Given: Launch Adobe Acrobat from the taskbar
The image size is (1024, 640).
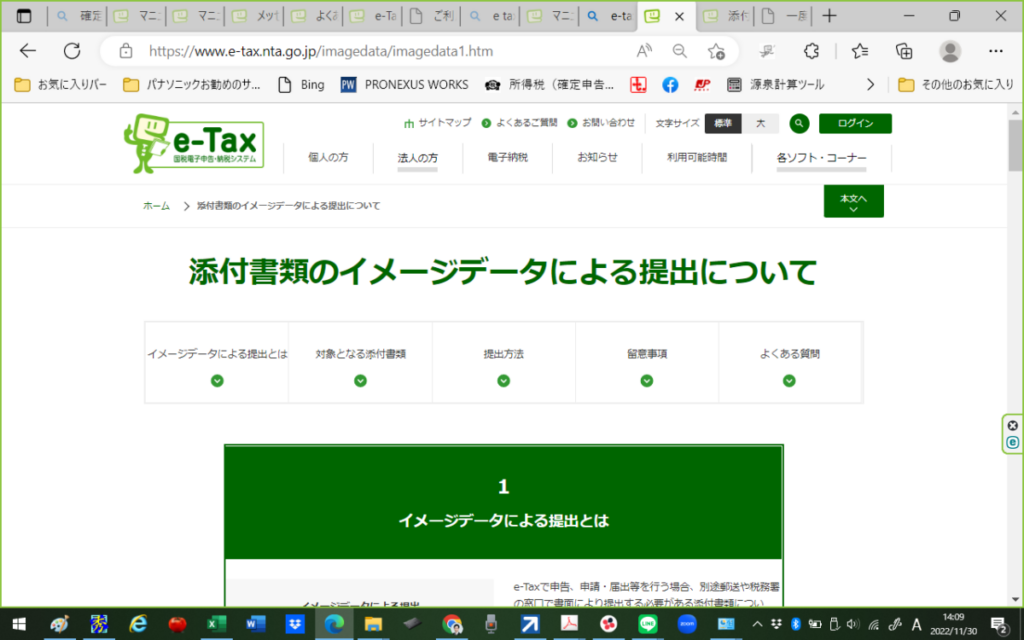Looking at the screenshot, I should (x=568, y=624).
